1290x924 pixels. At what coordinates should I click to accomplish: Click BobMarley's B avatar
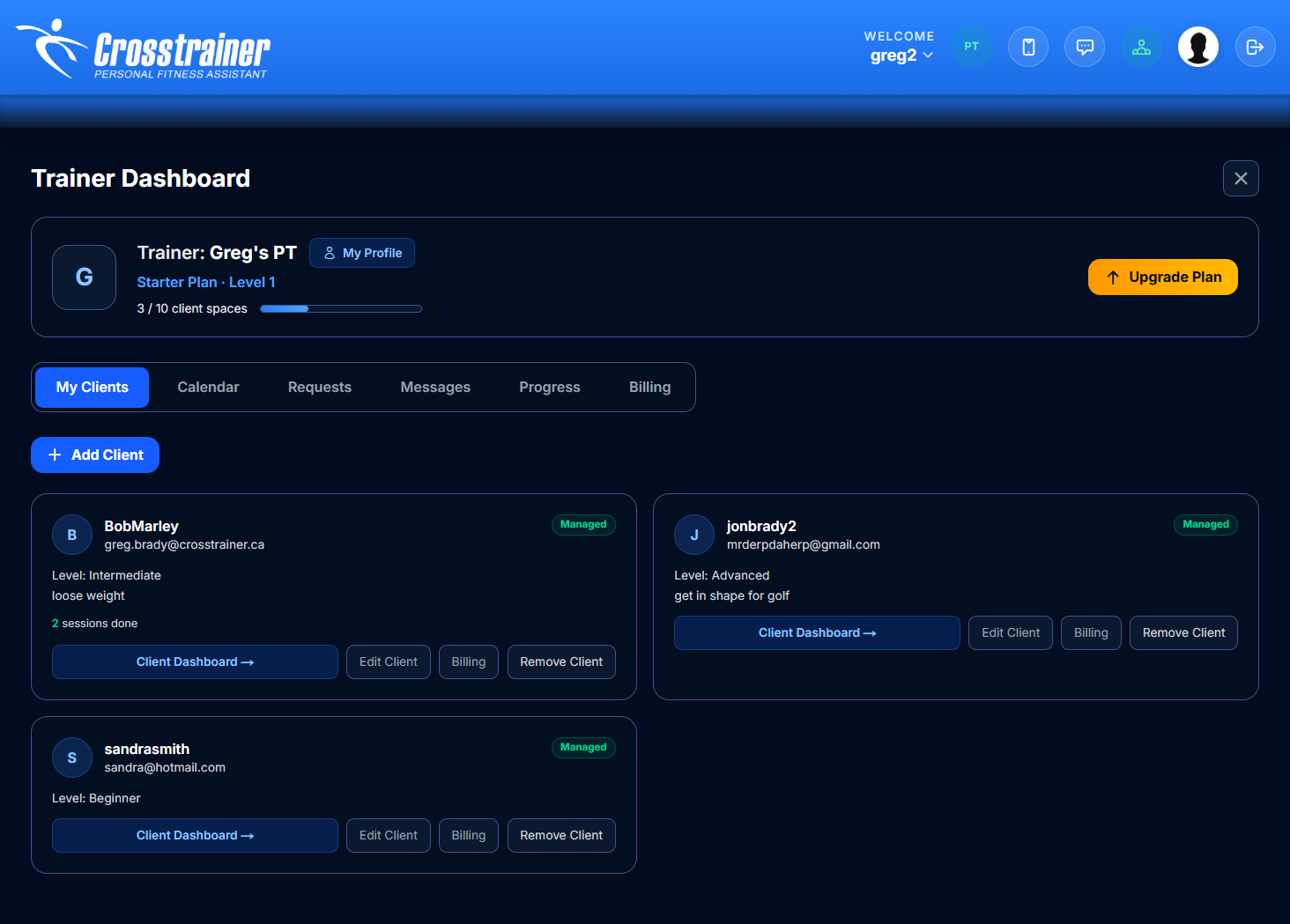pos(72,535)
